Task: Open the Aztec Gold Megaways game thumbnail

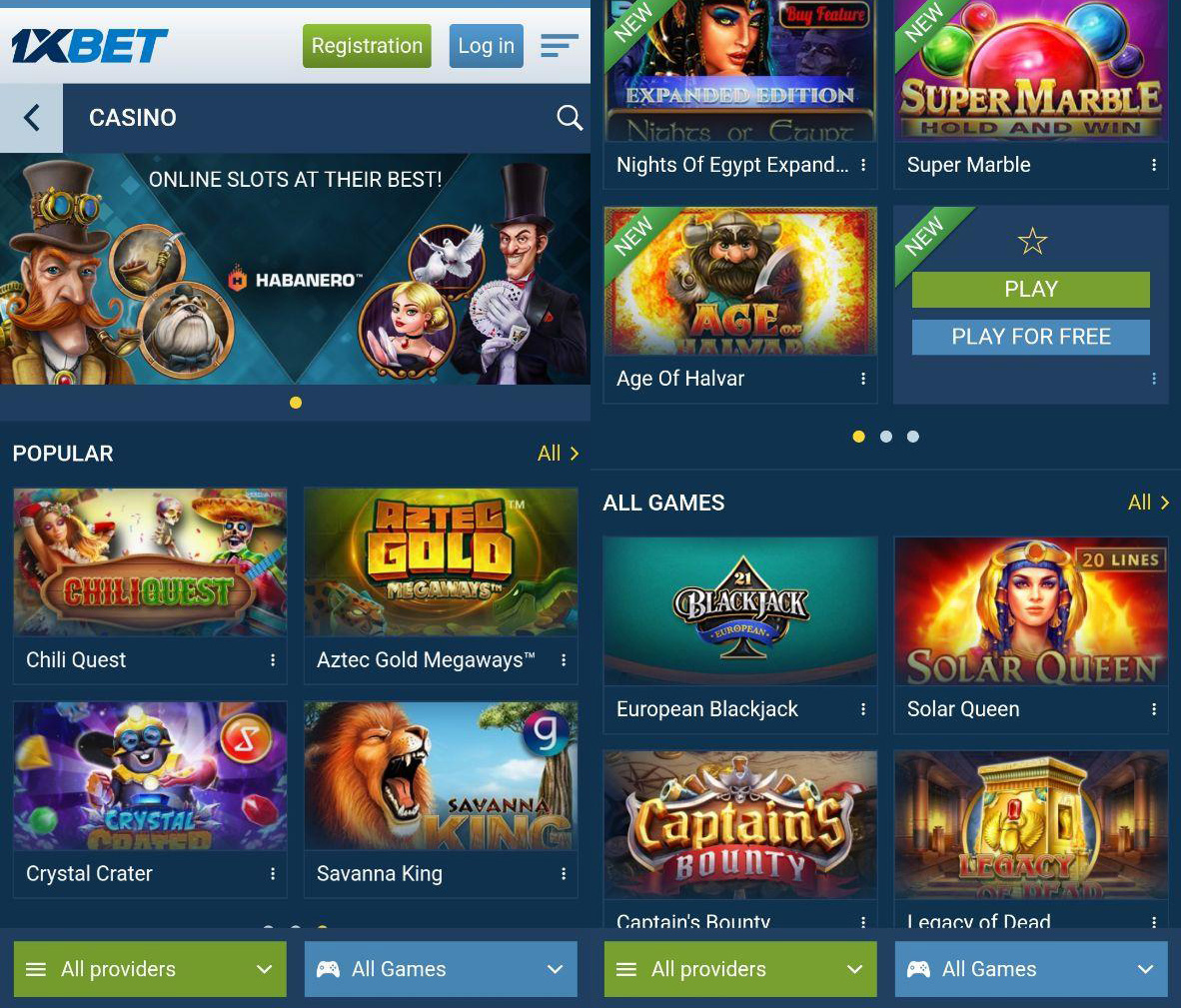Action: click(441, 561)
